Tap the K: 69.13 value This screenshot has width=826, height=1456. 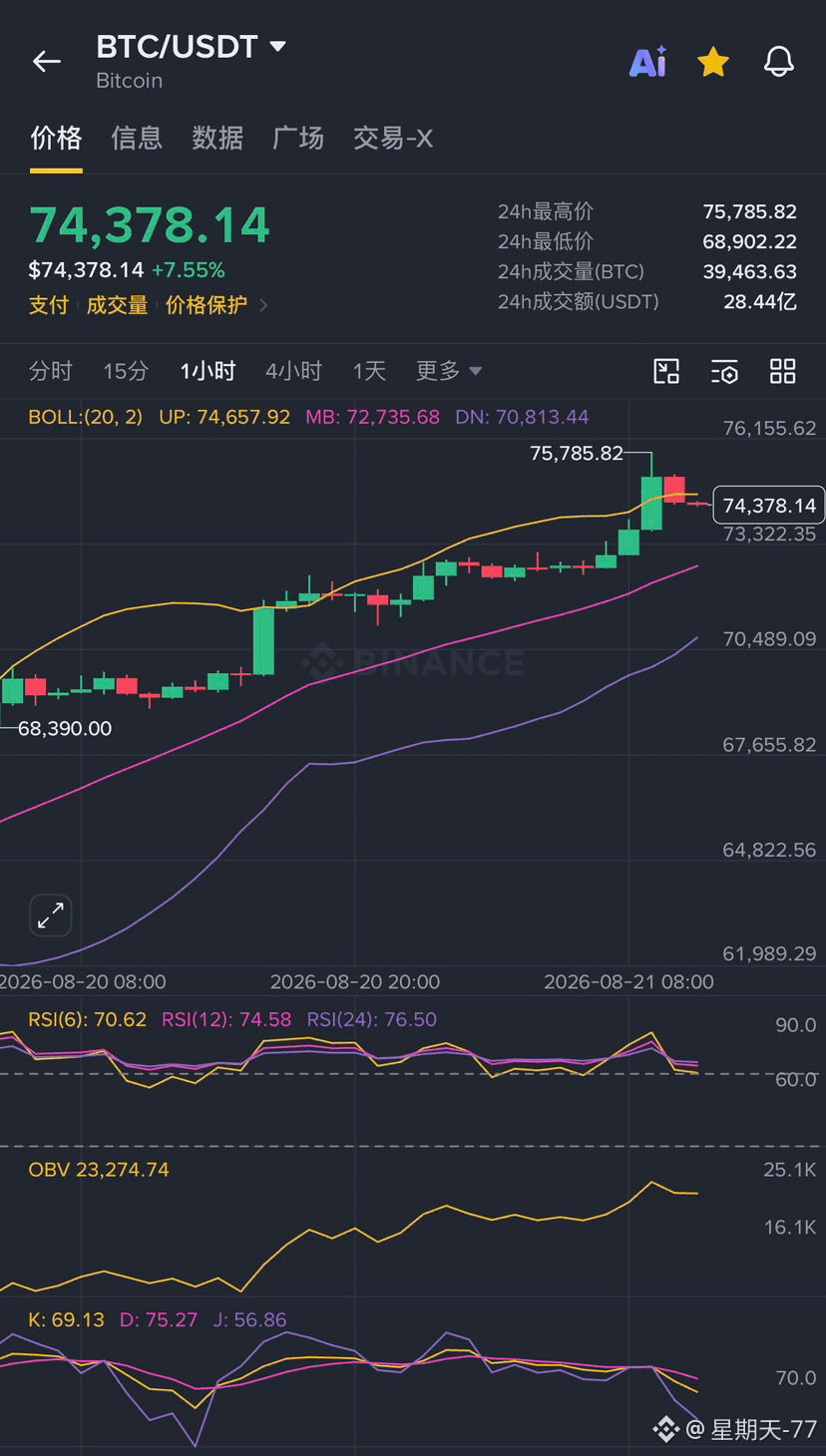(67, 1319)
